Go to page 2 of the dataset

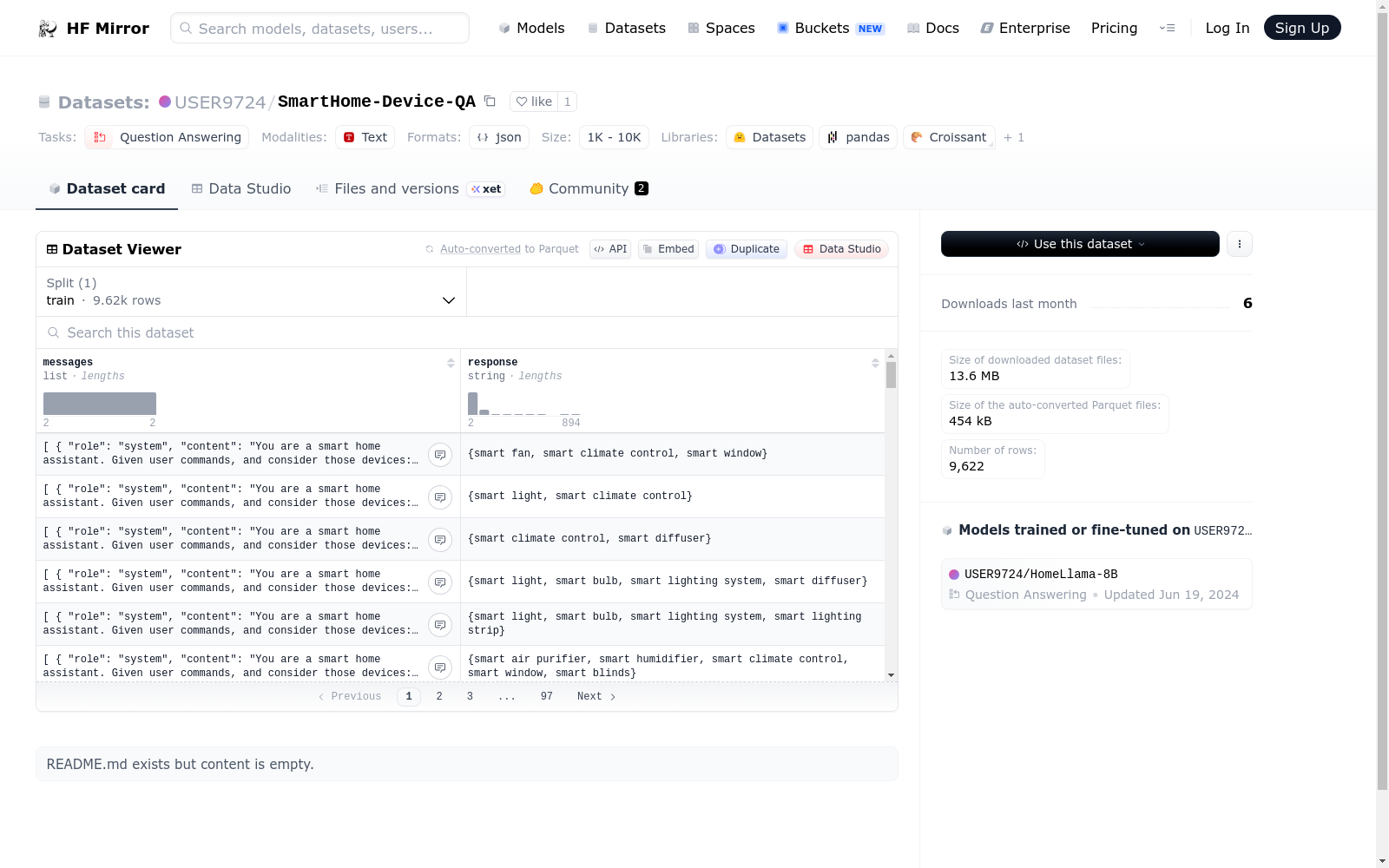point(439,696)
